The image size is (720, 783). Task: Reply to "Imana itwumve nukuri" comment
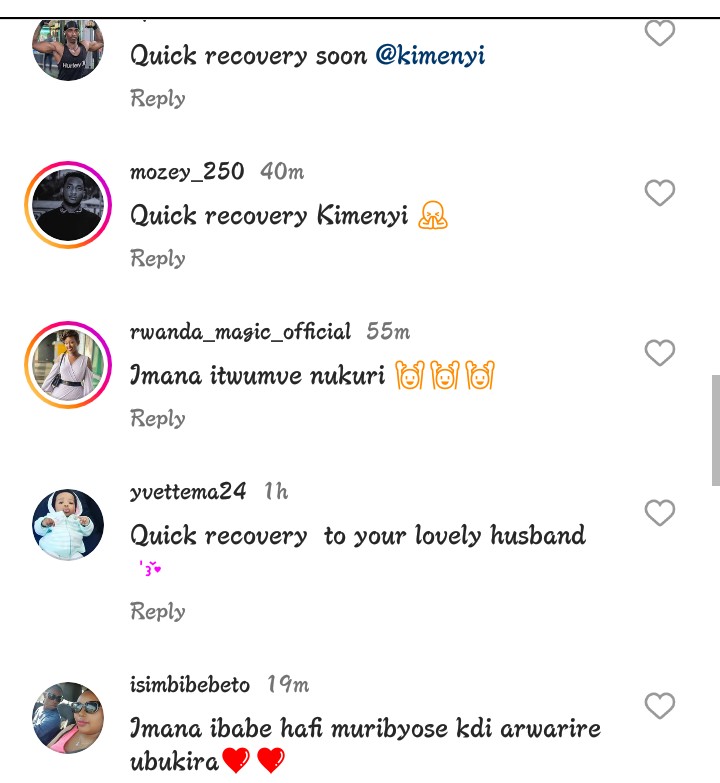(158, 418)
